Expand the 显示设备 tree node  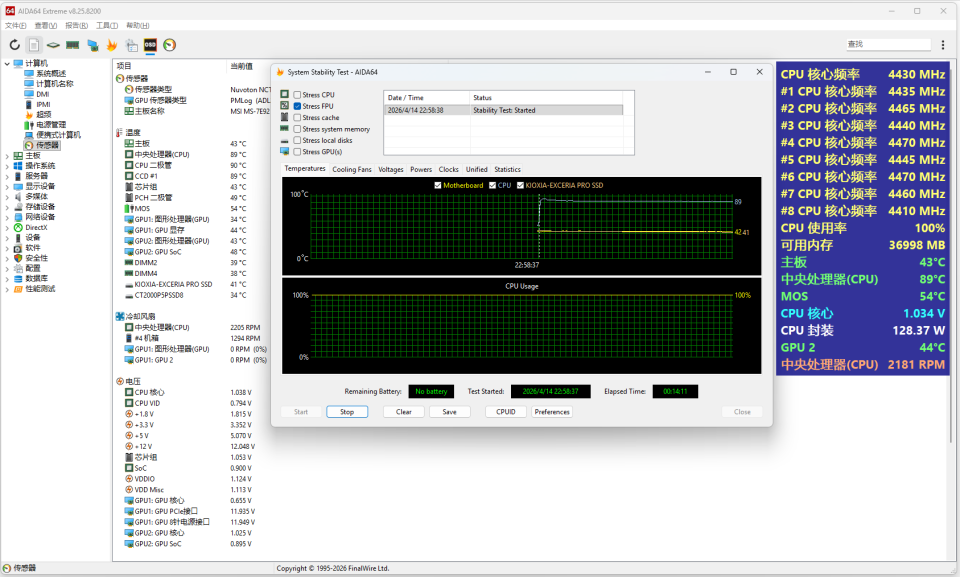pos(7,186)
